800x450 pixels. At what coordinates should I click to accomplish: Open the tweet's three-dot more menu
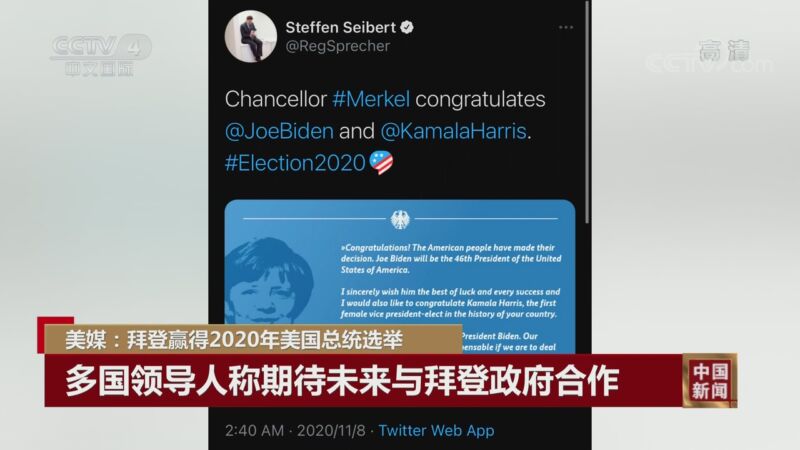point(566,28)
